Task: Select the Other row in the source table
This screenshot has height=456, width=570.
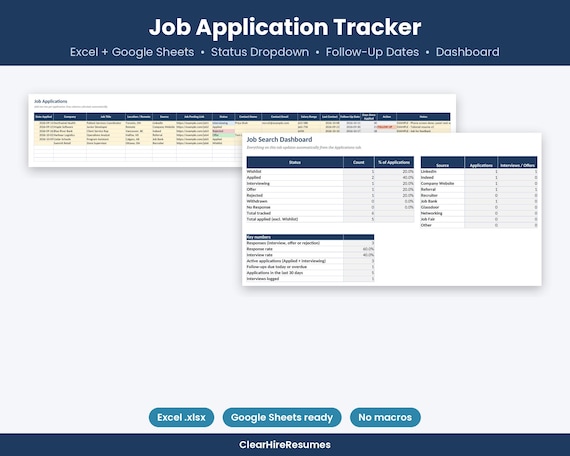Action: click(479, 225)
